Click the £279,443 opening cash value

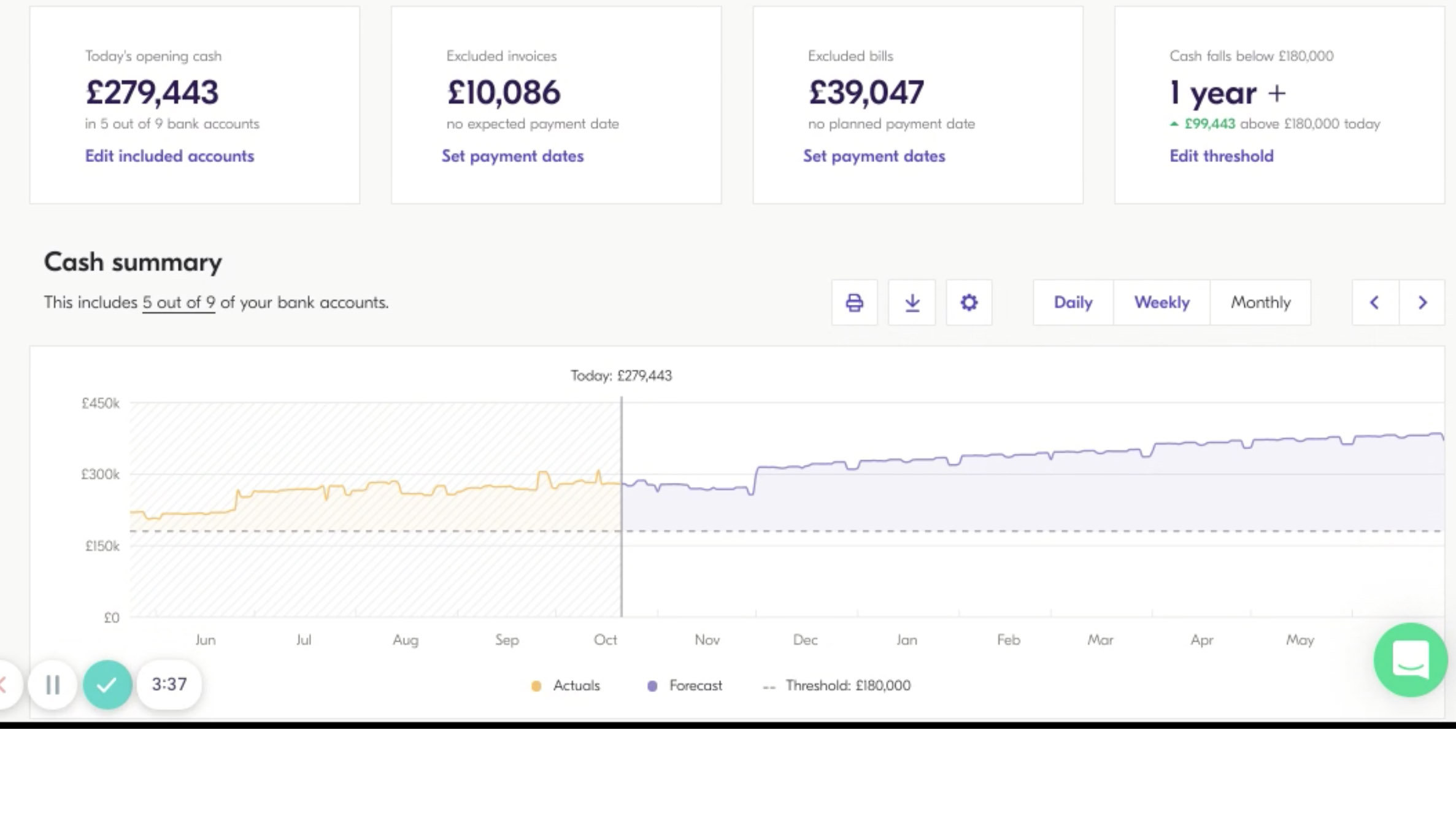(152, 92)
